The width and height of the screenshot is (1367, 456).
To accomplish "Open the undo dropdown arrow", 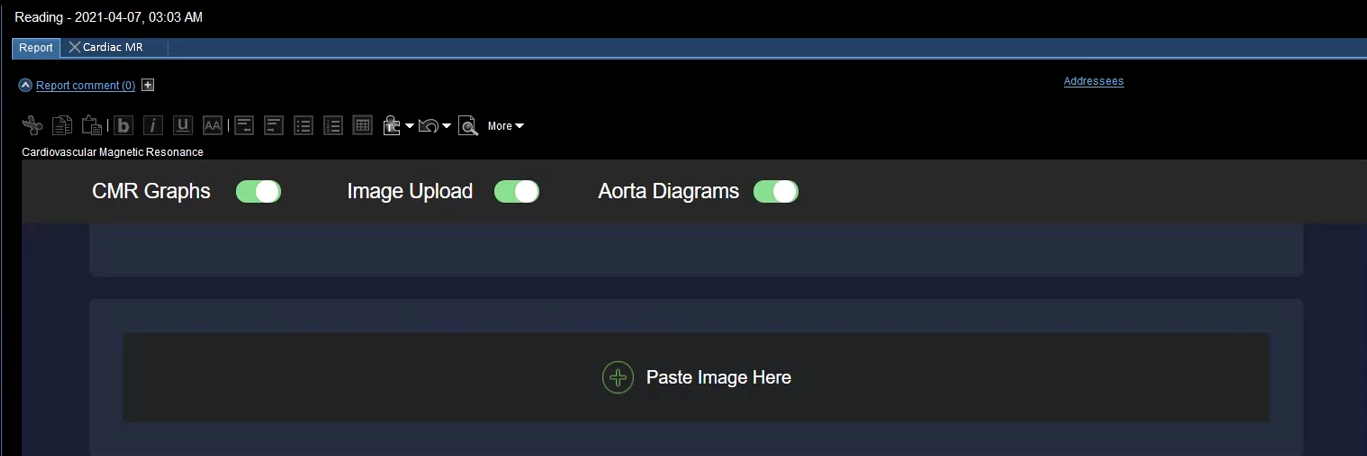I will pos(446,126).
